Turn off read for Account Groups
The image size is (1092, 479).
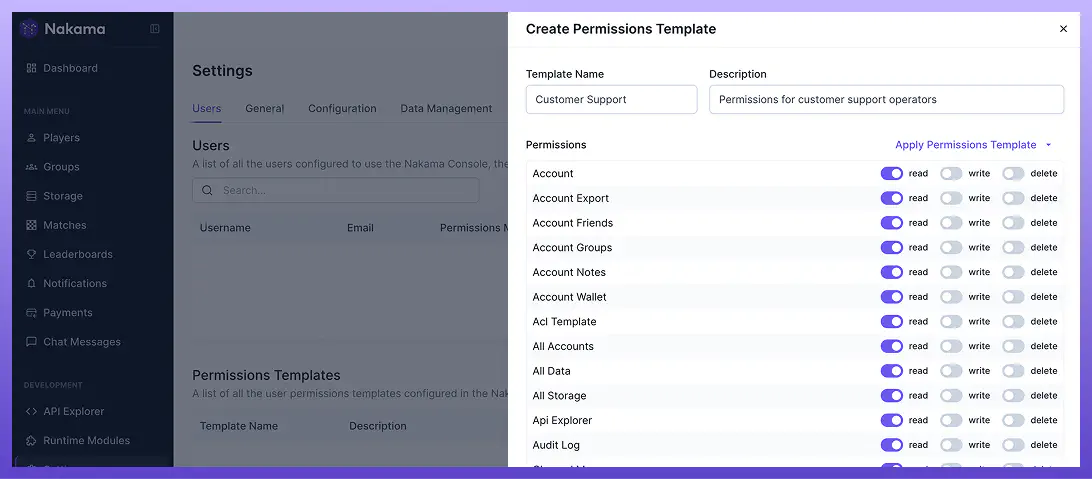(x=892, y=248)
